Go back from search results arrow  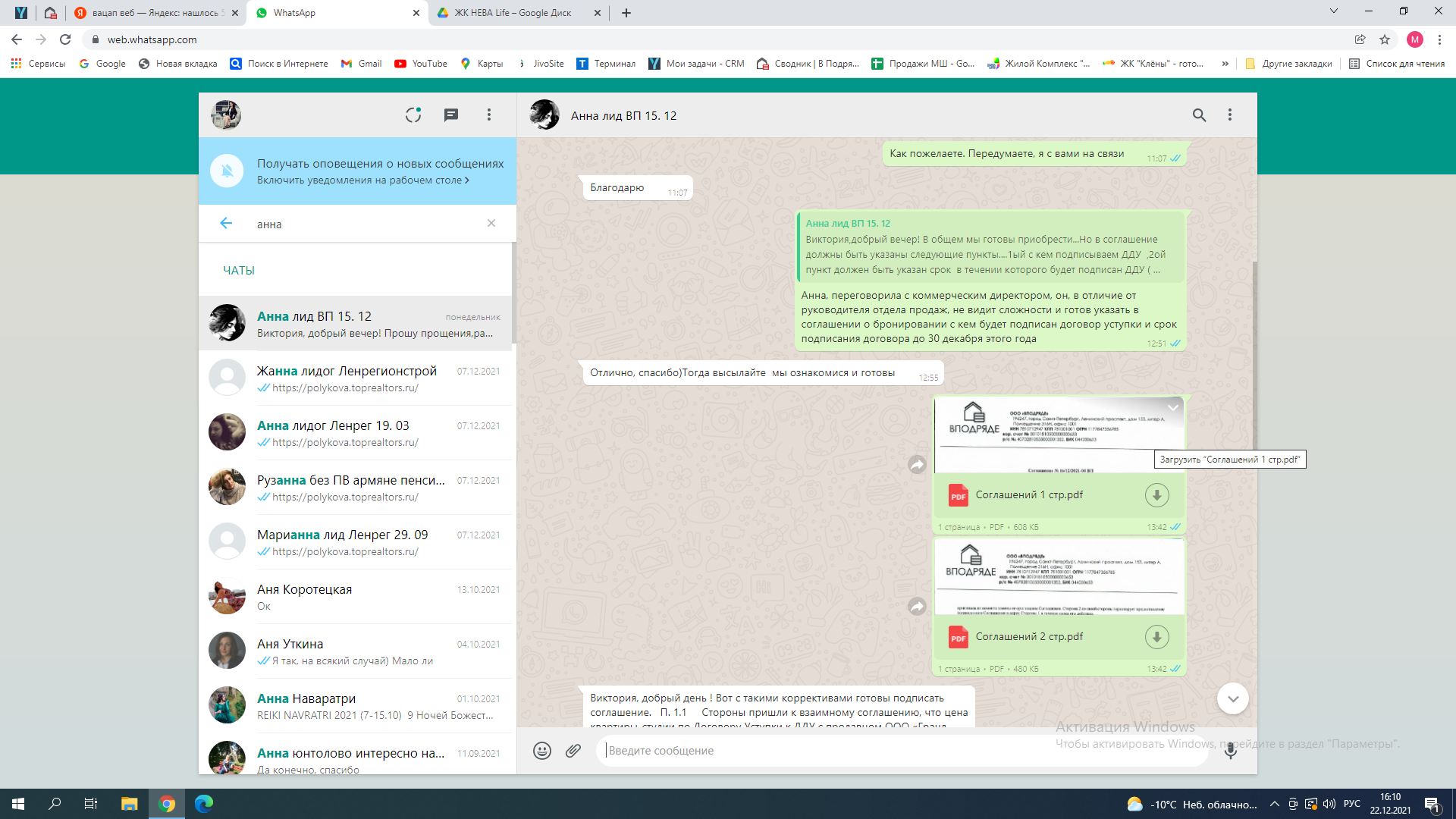point(226,223)
